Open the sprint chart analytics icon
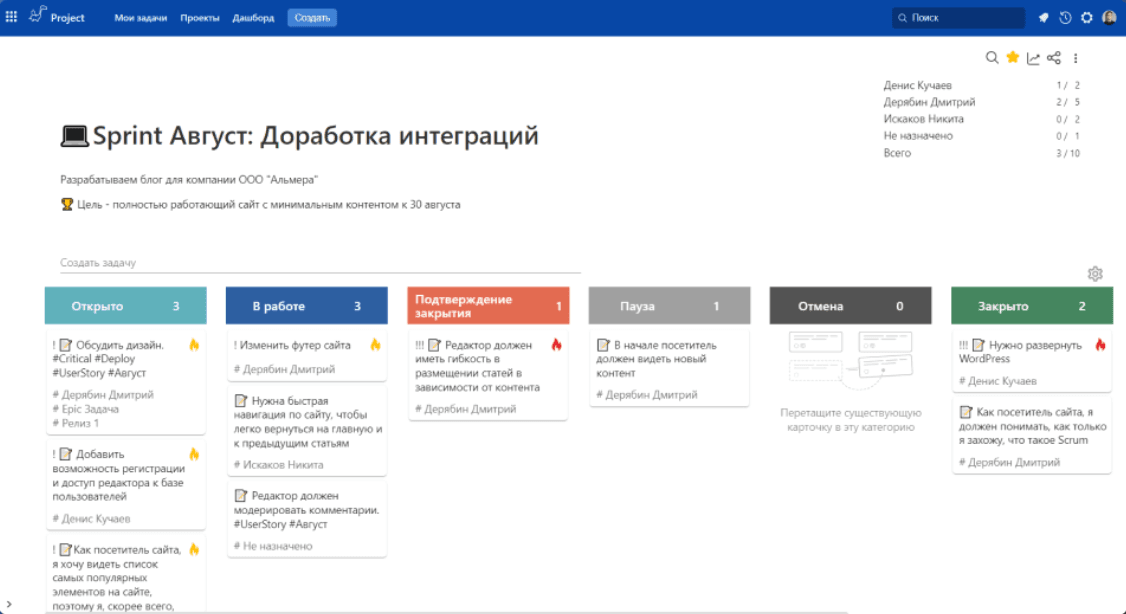Screen dimensions: 1126x614 (x=1033, y=58)
